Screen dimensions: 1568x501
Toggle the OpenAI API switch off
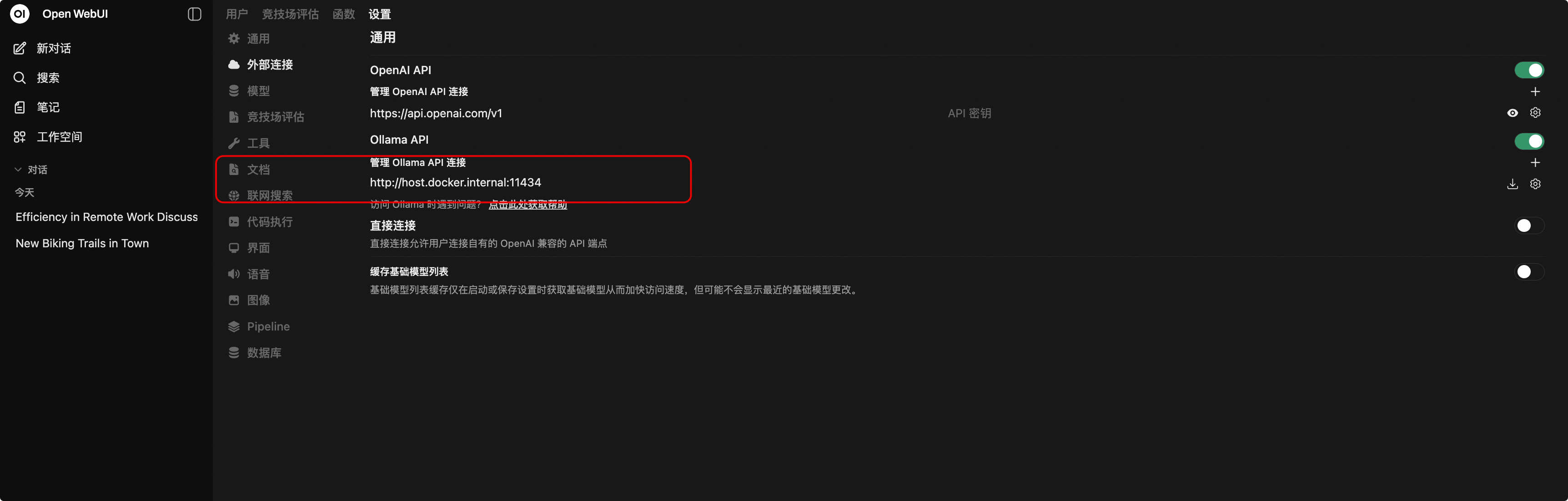pyautogui.click(x=1529, y=70)
